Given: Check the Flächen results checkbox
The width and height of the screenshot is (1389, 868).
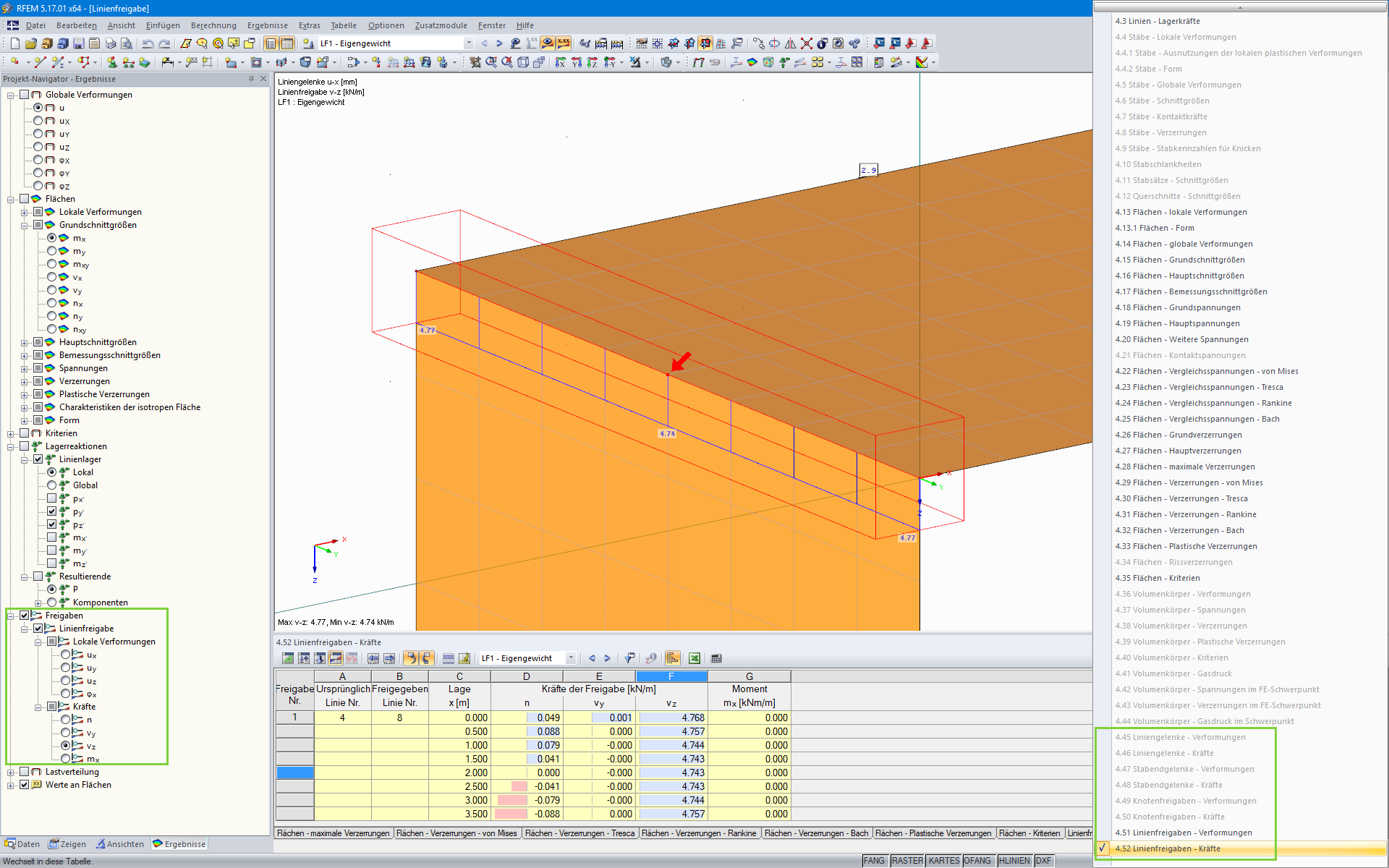Looking at the screenshot, I should (x=24, y=199).
